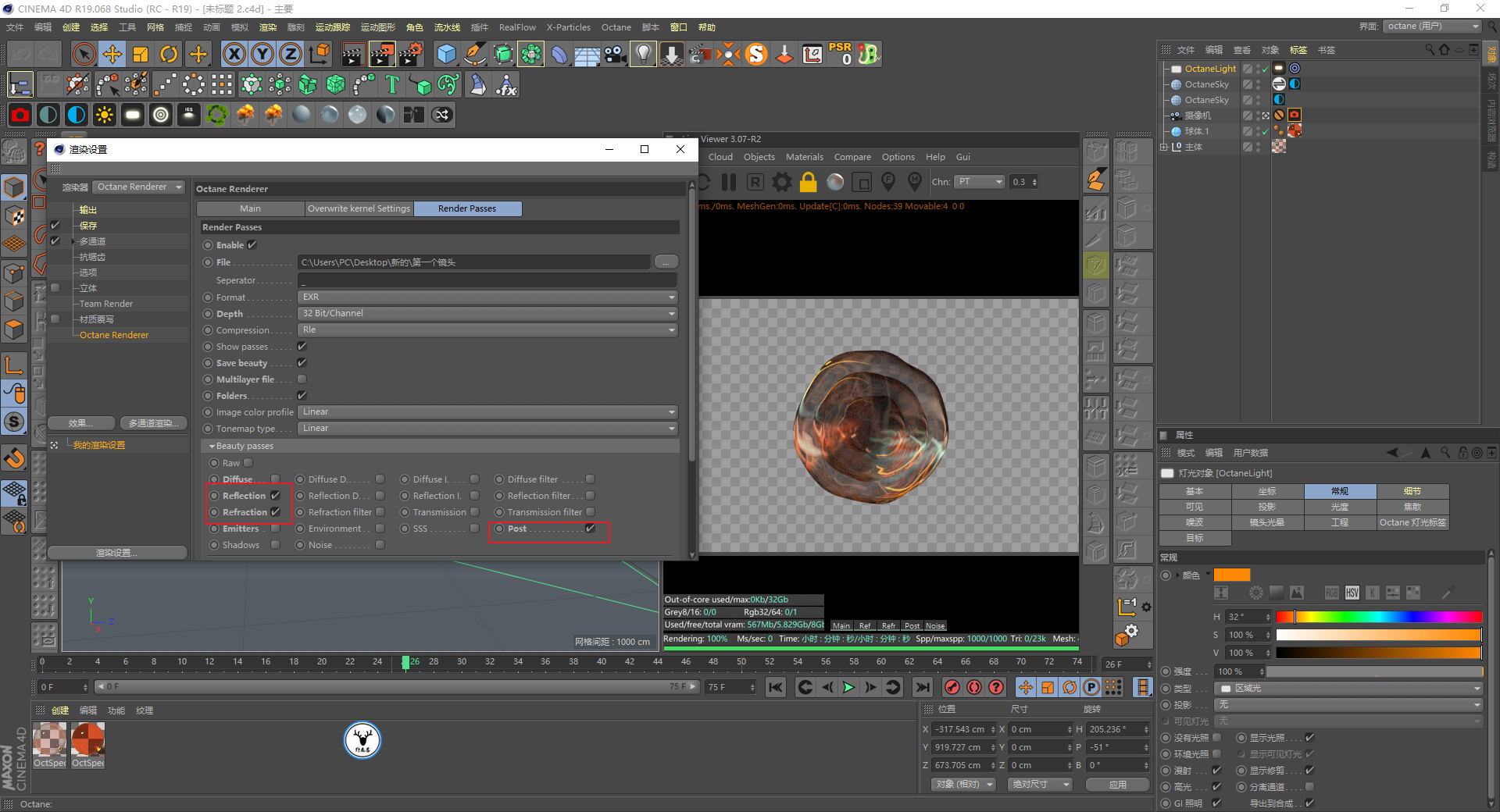Click the yellow sun light icon in Octane toolbar

click(105, 115)
